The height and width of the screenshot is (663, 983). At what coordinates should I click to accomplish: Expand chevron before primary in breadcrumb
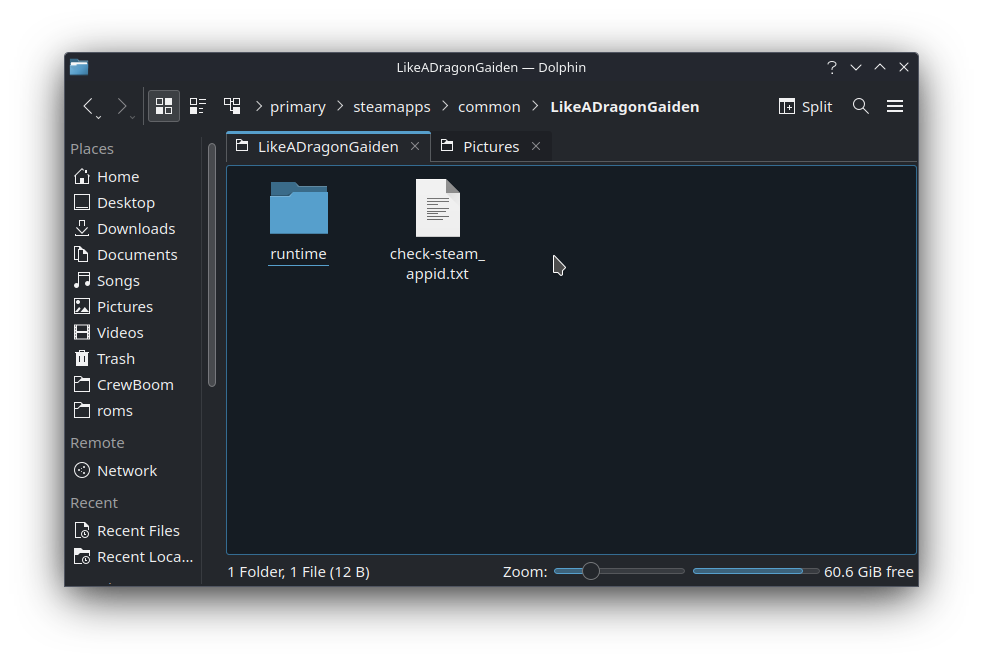[259, 107]
